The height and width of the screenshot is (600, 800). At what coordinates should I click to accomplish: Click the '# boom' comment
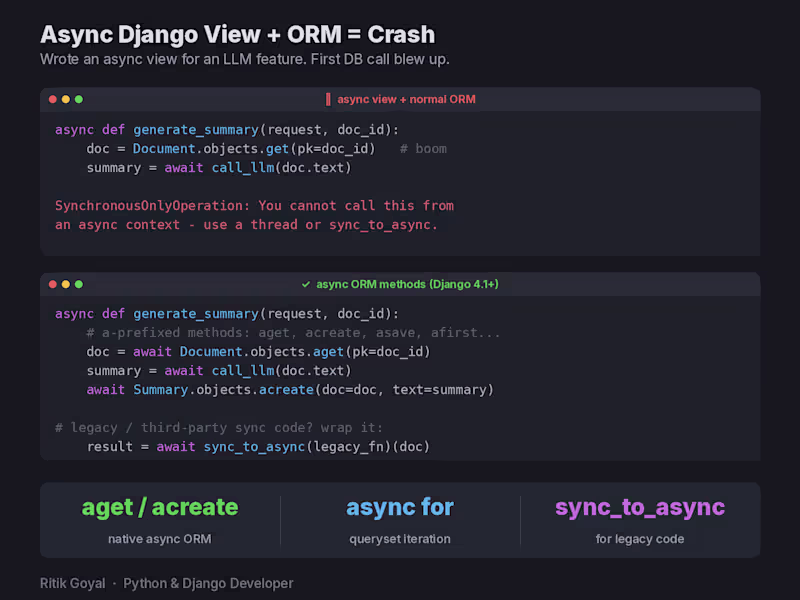point(423,149)
